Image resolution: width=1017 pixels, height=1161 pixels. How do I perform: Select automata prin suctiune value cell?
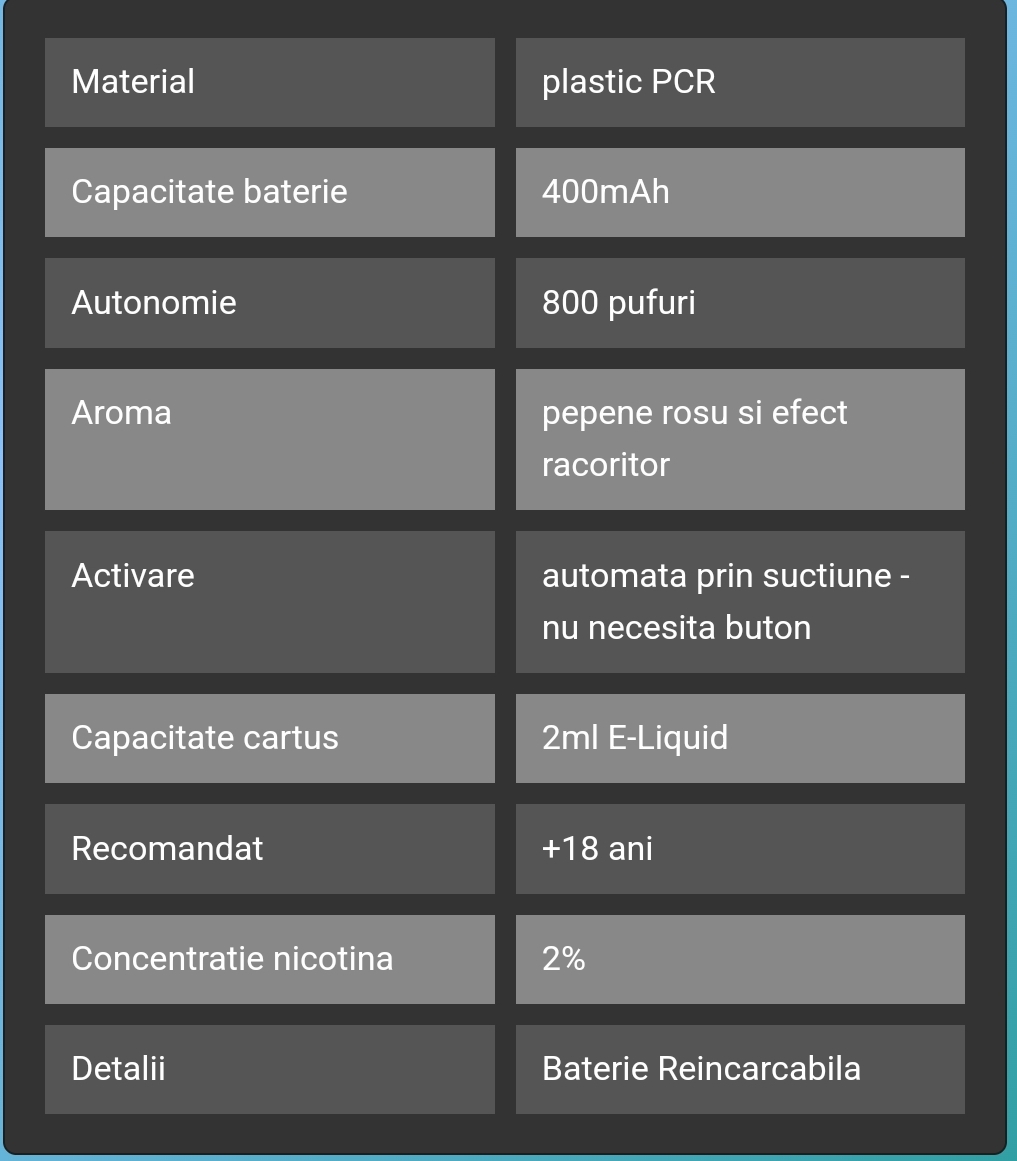(740, 602)
